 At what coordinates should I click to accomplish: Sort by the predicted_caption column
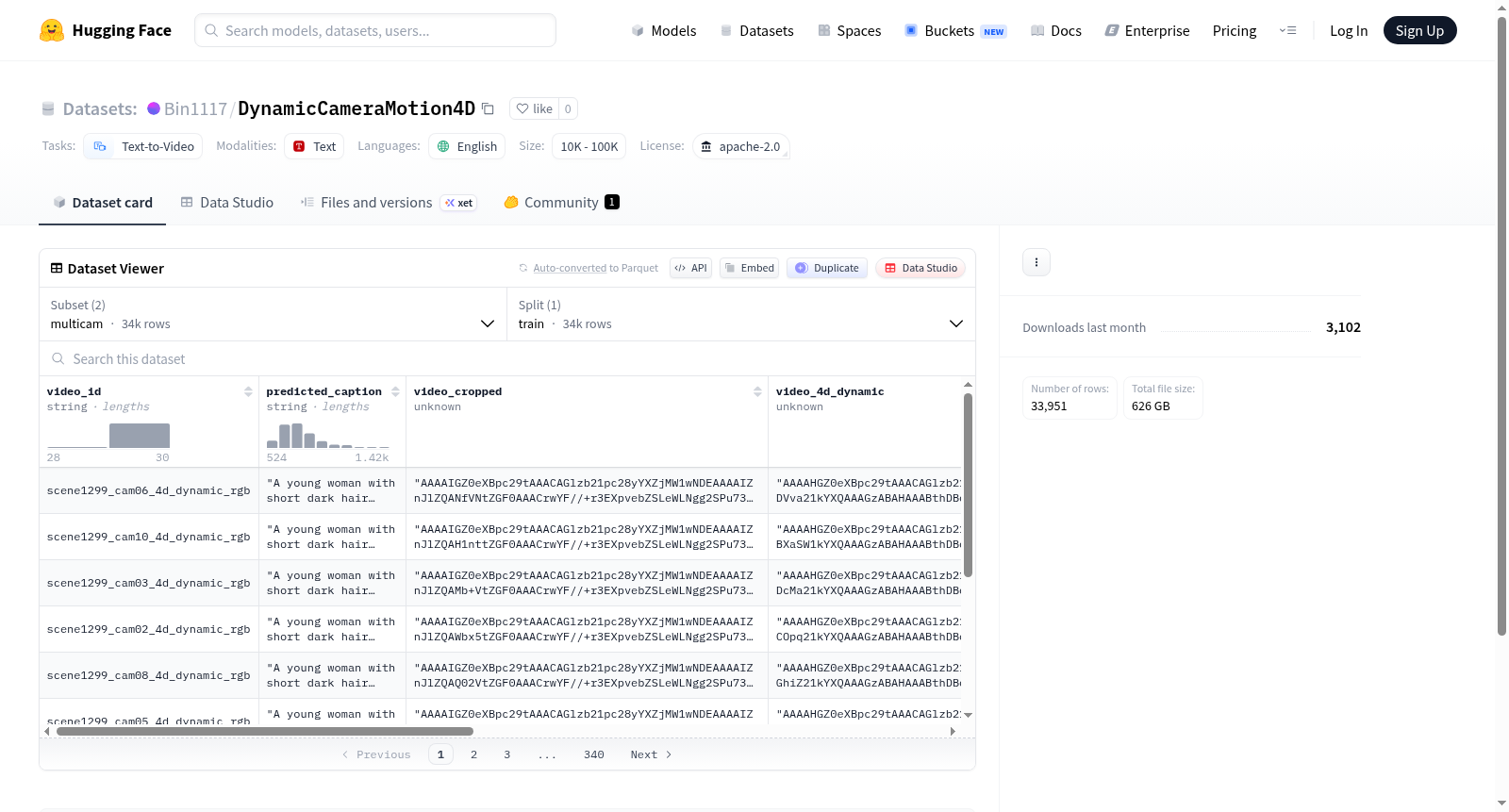pos(395,391)
